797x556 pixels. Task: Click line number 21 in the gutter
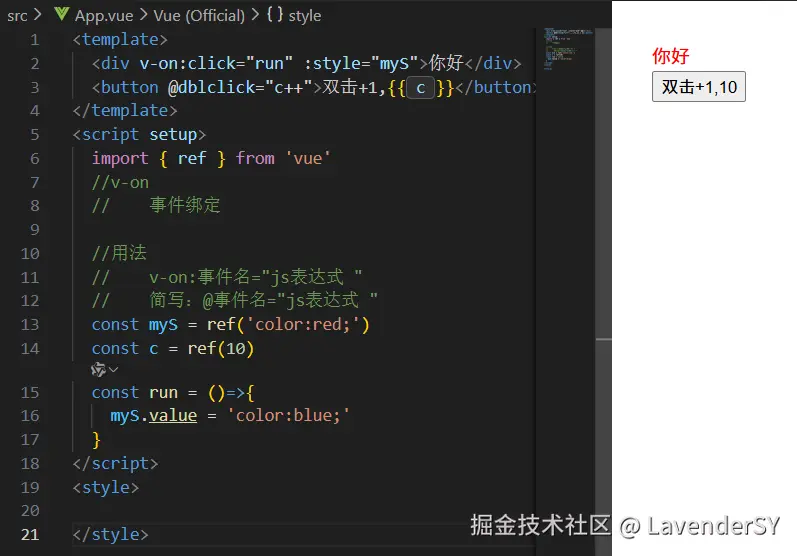tap(30, 535)
